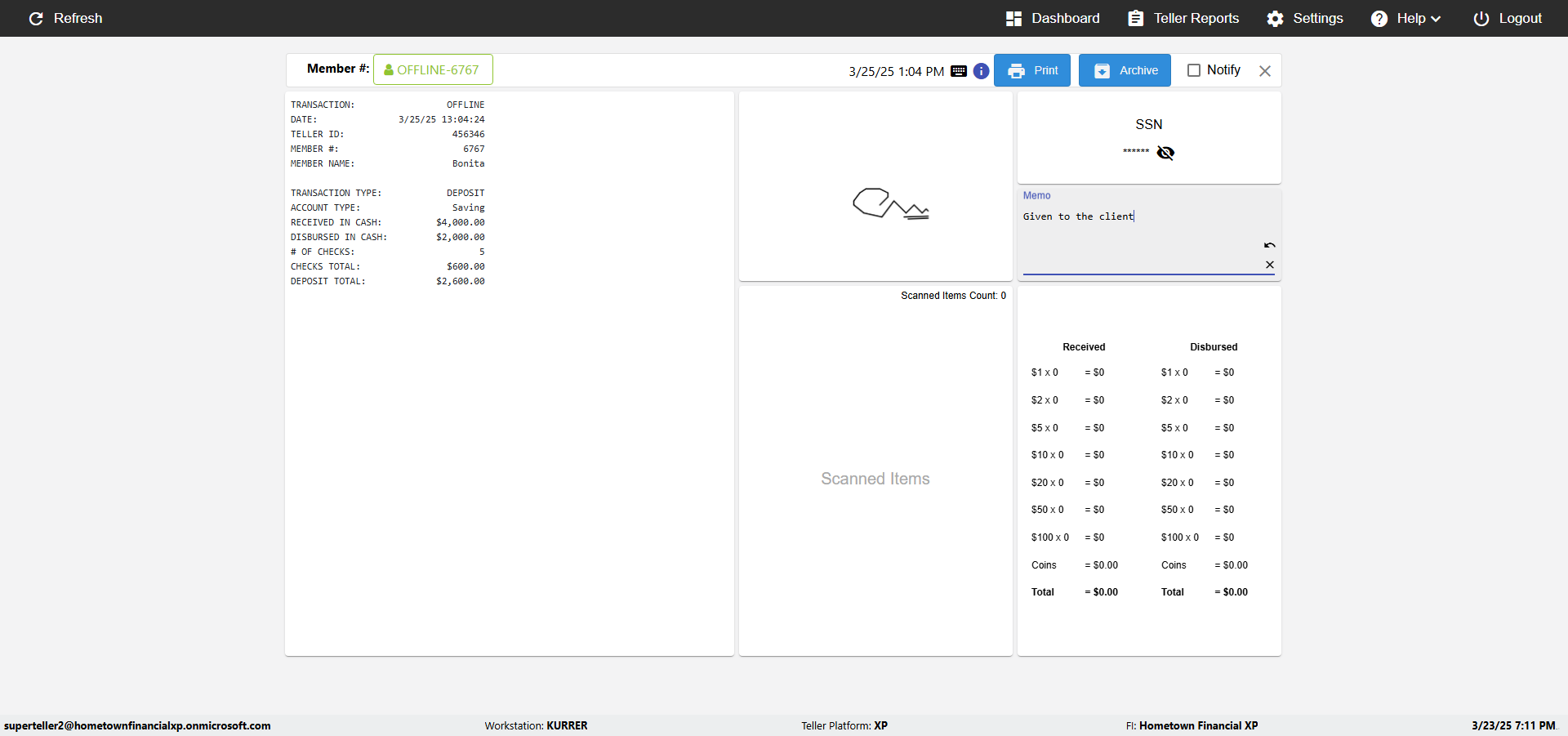Click the 'Teller Platform: XP' status entry
Viewport: 1568px width, 736px height.
tap(844, 725)
